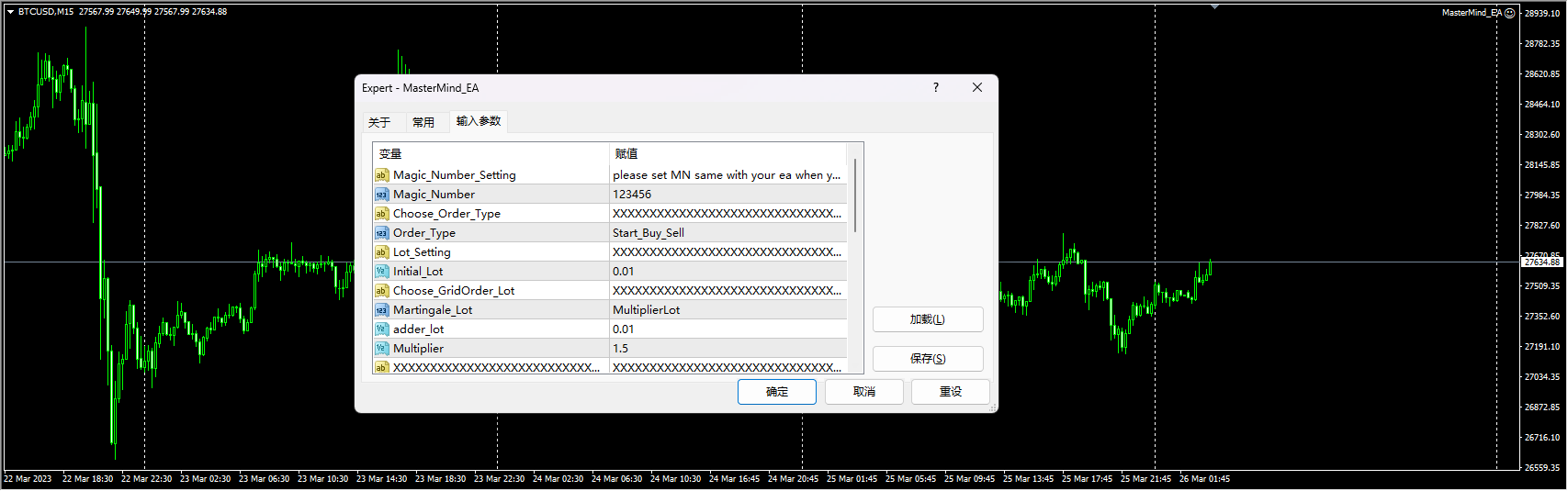The width and height of the screenshot is (1568, 491).
Task: Click the help question mark button
Action: [936, 88]
